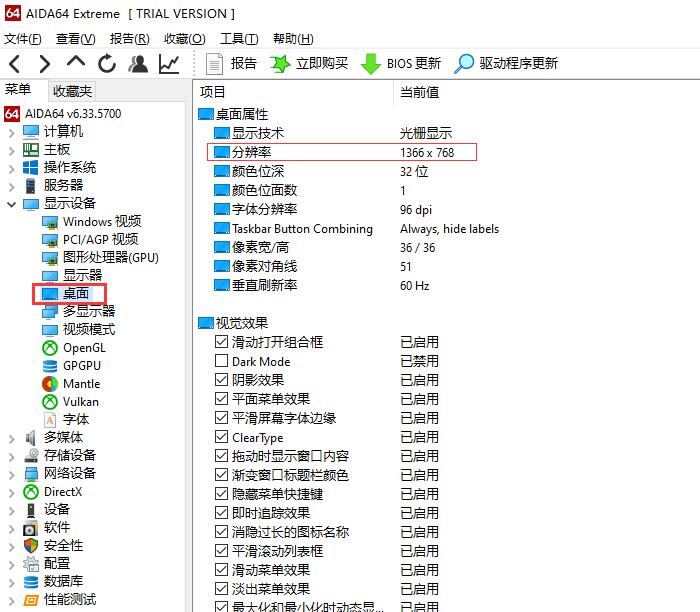Click 立即购买 buy now button
Image resolution: width=700 pixels, height=612 pixels.
pos(309,64)
